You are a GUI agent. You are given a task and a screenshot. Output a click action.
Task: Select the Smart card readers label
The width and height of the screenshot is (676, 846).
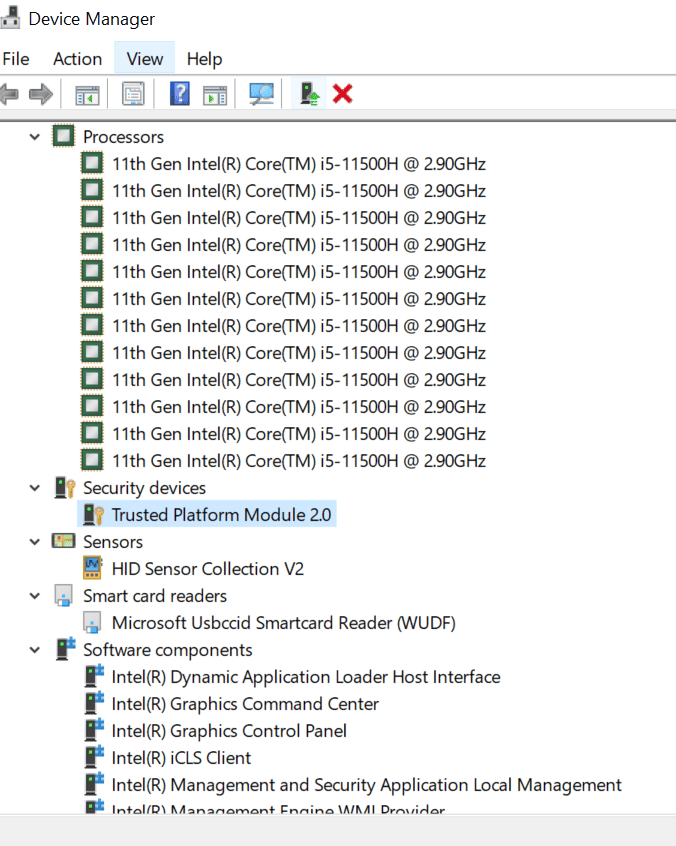(x=155, y=596)
